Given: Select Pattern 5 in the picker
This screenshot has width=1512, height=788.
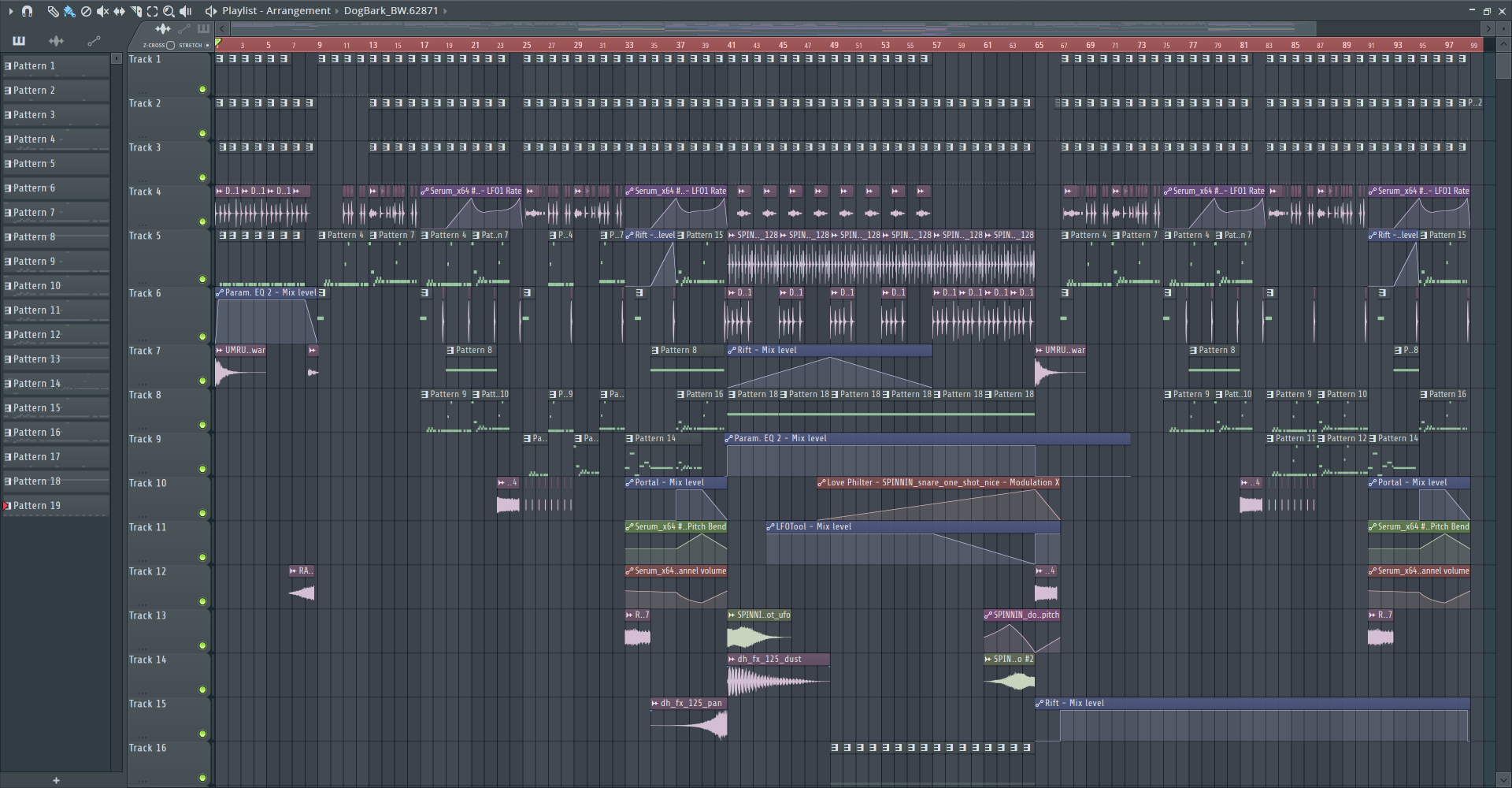Looking at the screenshot, I should [55, 164].
